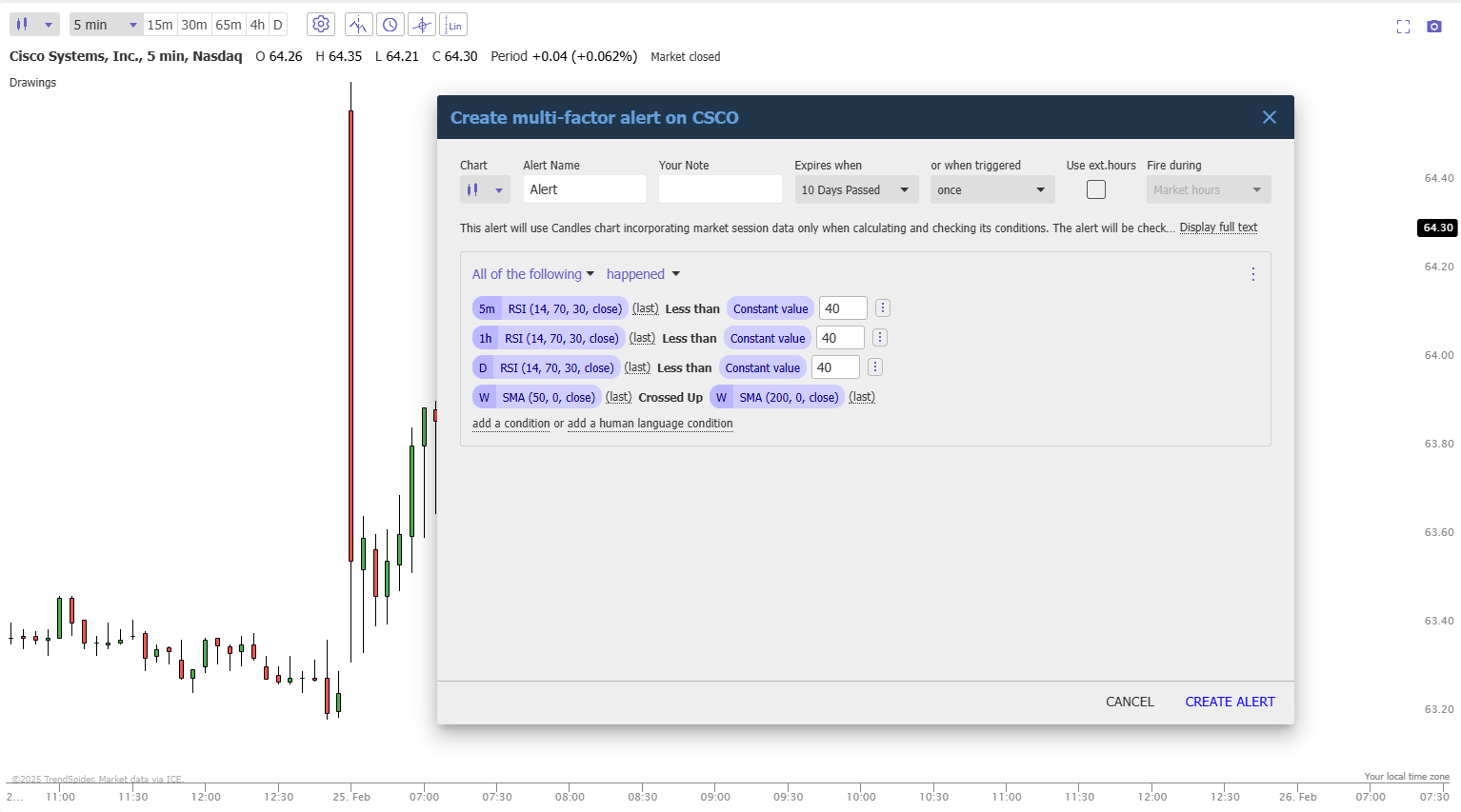Close the multi-factor alert dialog
Viewport: 1461px width, 812px height.
tap(1270, 117)
